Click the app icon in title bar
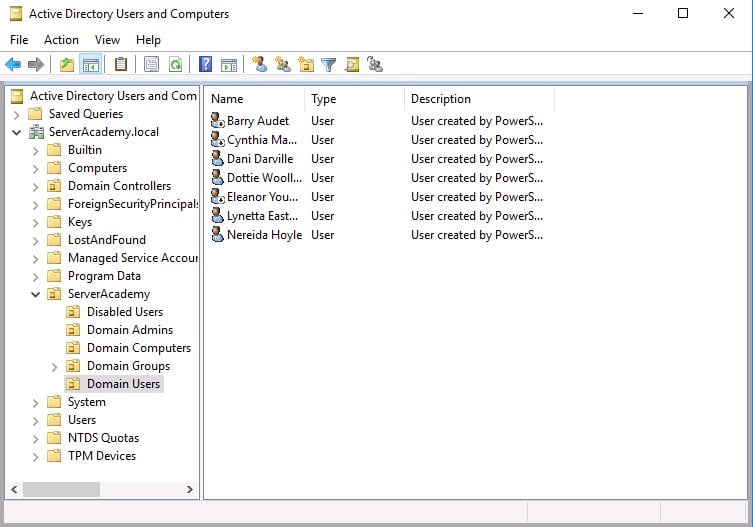Viewport: 753px width, 527px height. point(16,14)
